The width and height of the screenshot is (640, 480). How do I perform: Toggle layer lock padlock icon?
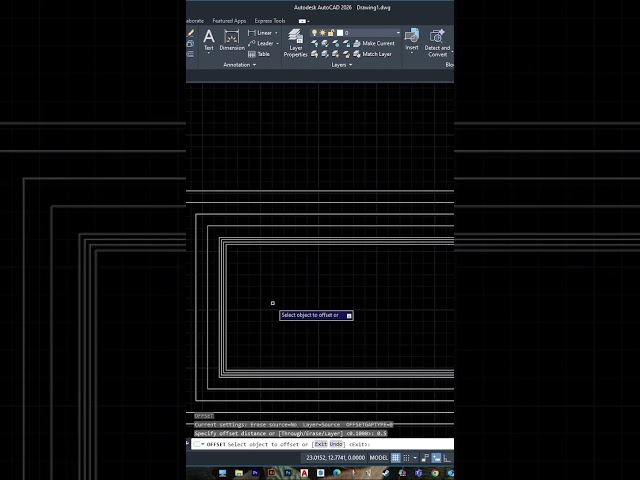click(x=331, y=33)
